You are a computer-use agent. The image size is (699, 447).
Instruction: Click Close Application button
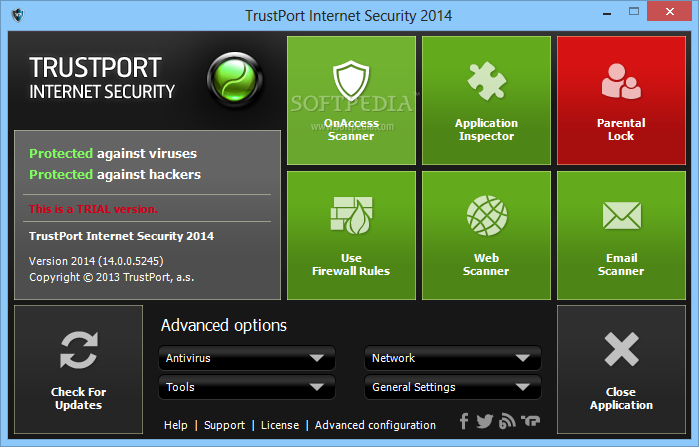pyautogui.click(x=621, y=369)
